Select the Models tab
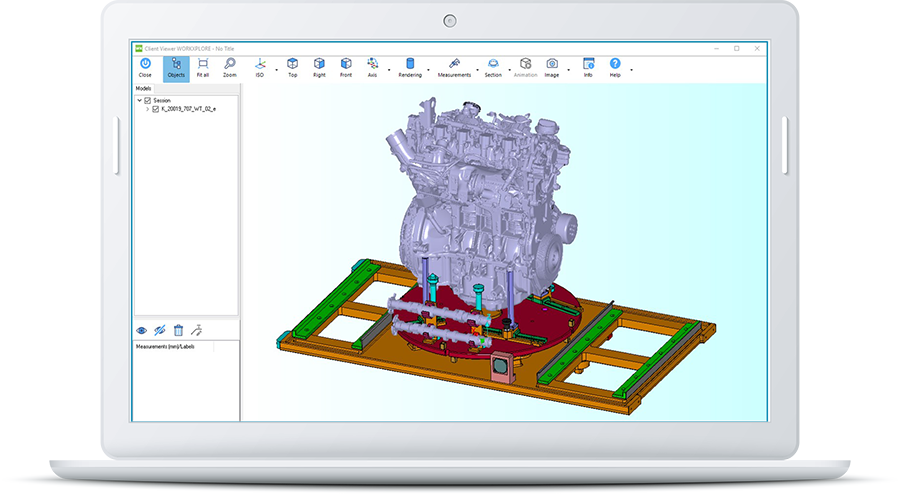 pos(143,88)
